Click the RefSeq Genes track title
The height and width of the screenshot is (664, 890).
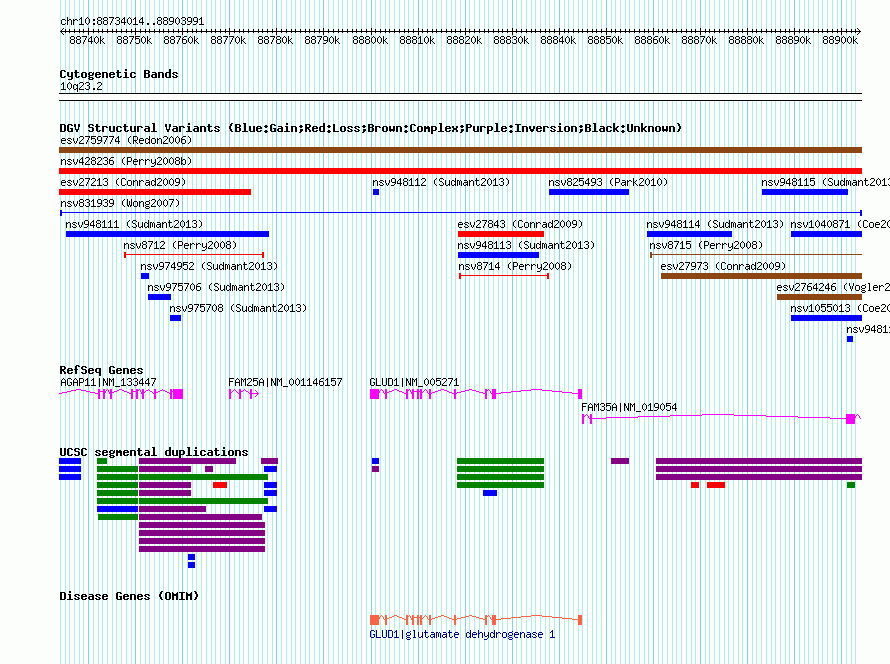click(101, 370)
